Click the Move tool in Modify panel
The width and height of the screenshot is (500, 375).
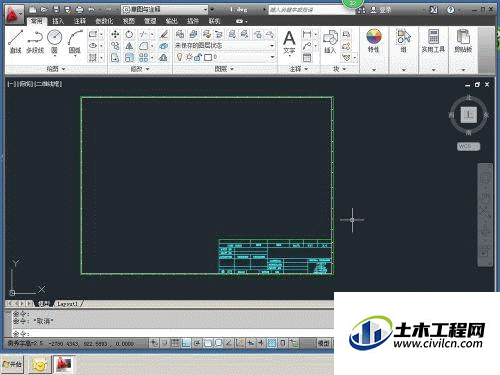(115, 34)
